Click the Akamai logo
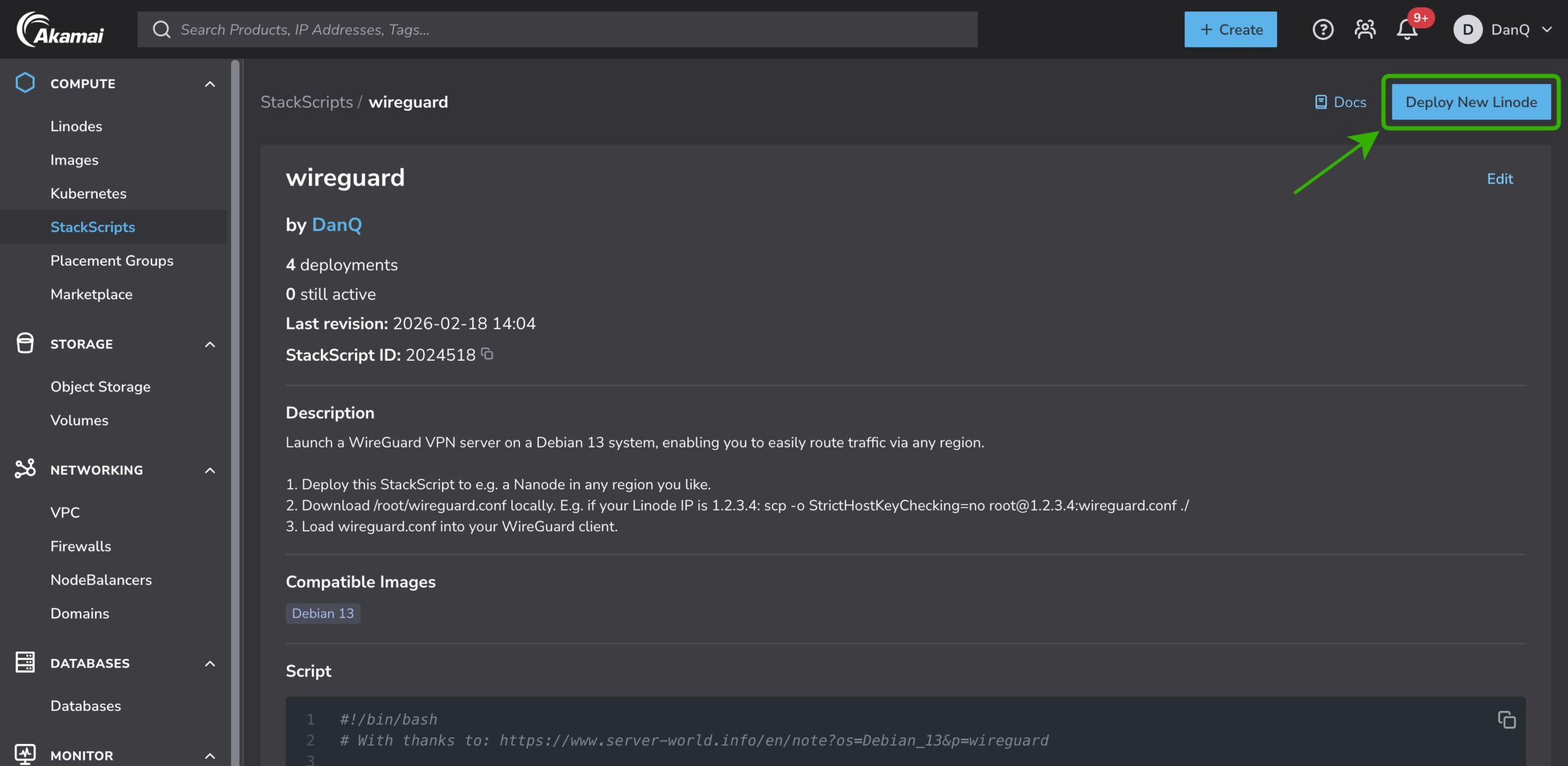 pos(60,29)
